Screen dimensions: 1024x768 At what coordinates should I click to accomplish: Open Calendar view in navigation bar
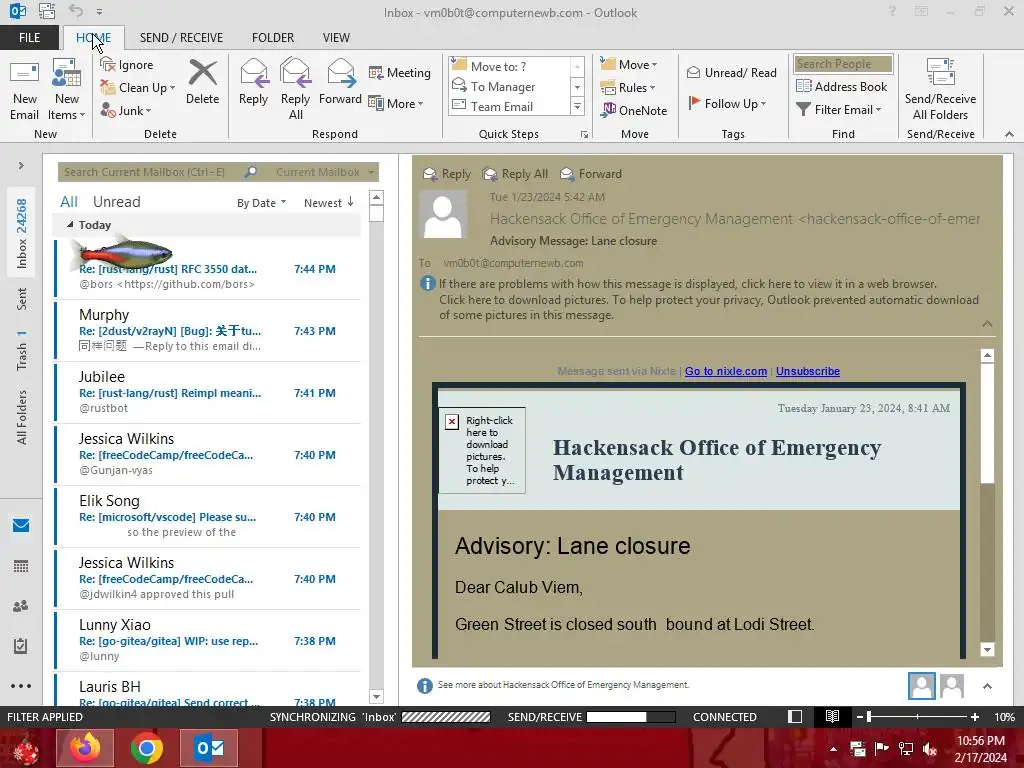(21, 566)
